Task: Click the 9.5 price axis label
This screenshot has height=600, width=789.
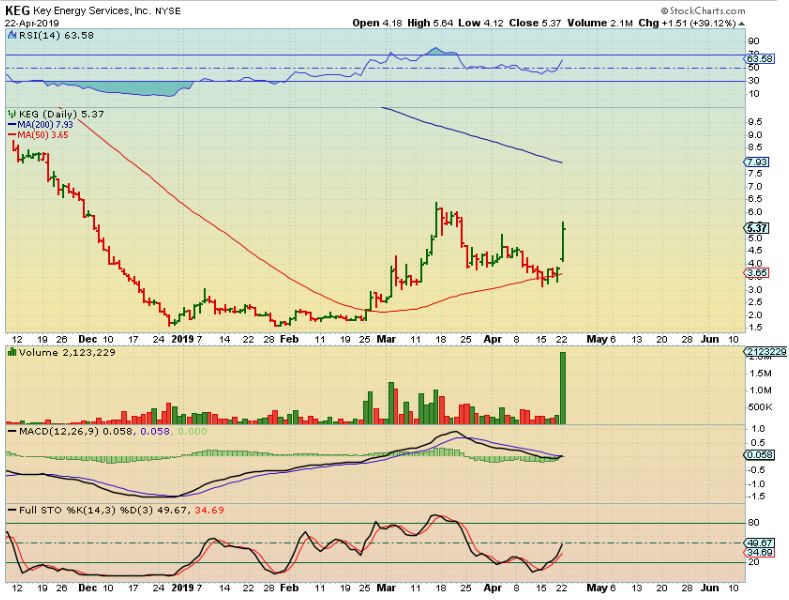Action: click(755, 122)
